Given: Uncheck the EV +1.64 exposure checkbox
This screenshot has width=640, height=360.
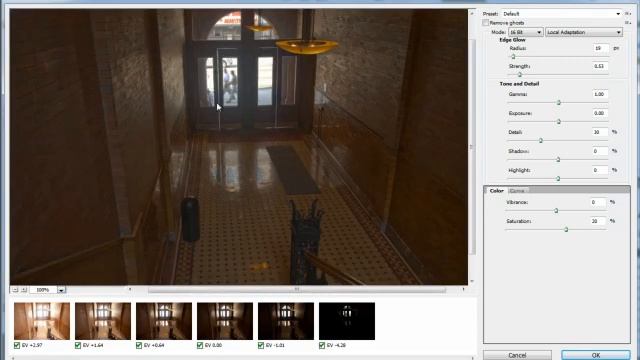Looking at the screenshot, I should (x=78, y=345).
